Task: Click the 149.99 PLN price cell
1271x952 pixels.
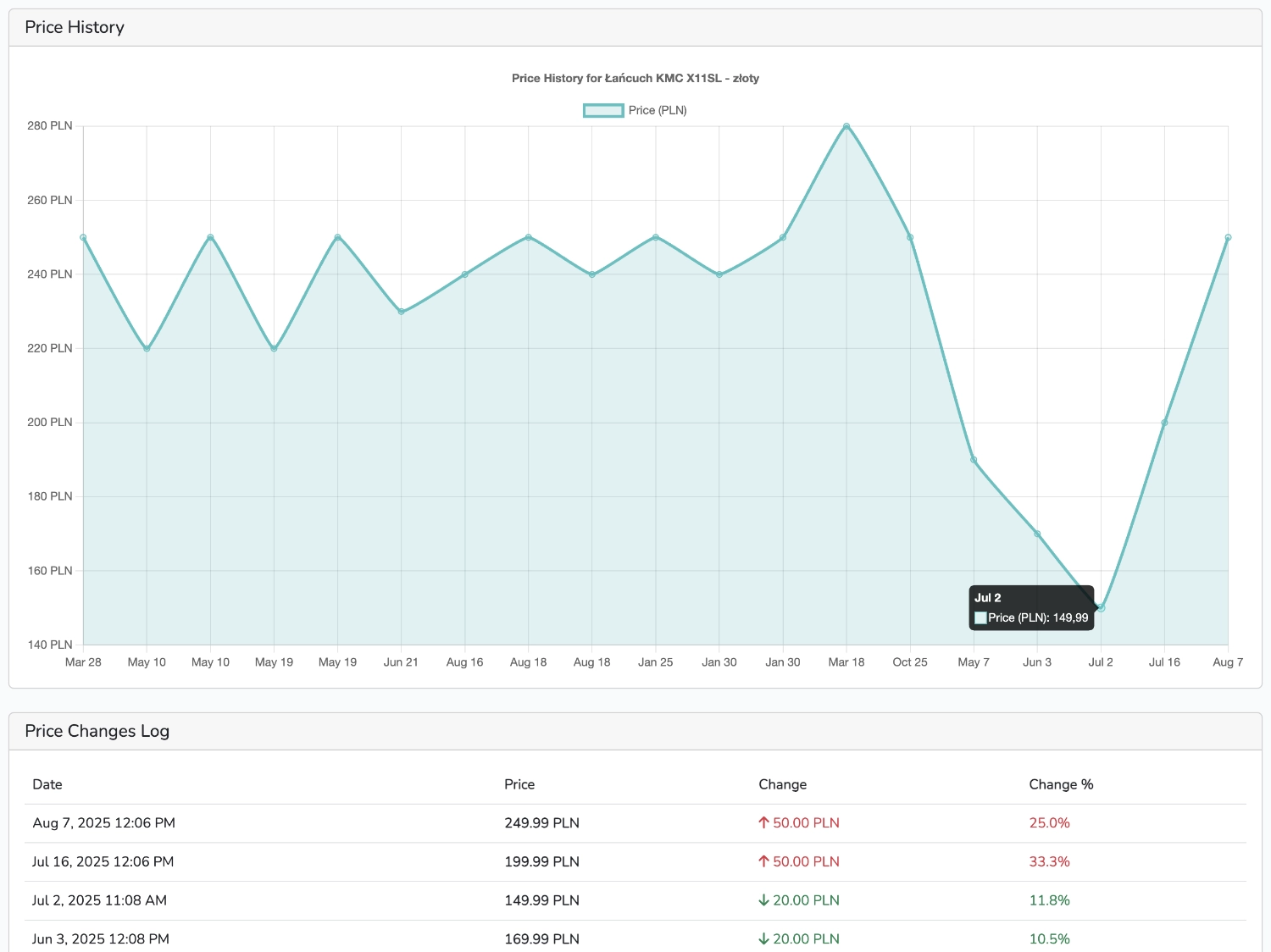Action: [x=541, y=900]
